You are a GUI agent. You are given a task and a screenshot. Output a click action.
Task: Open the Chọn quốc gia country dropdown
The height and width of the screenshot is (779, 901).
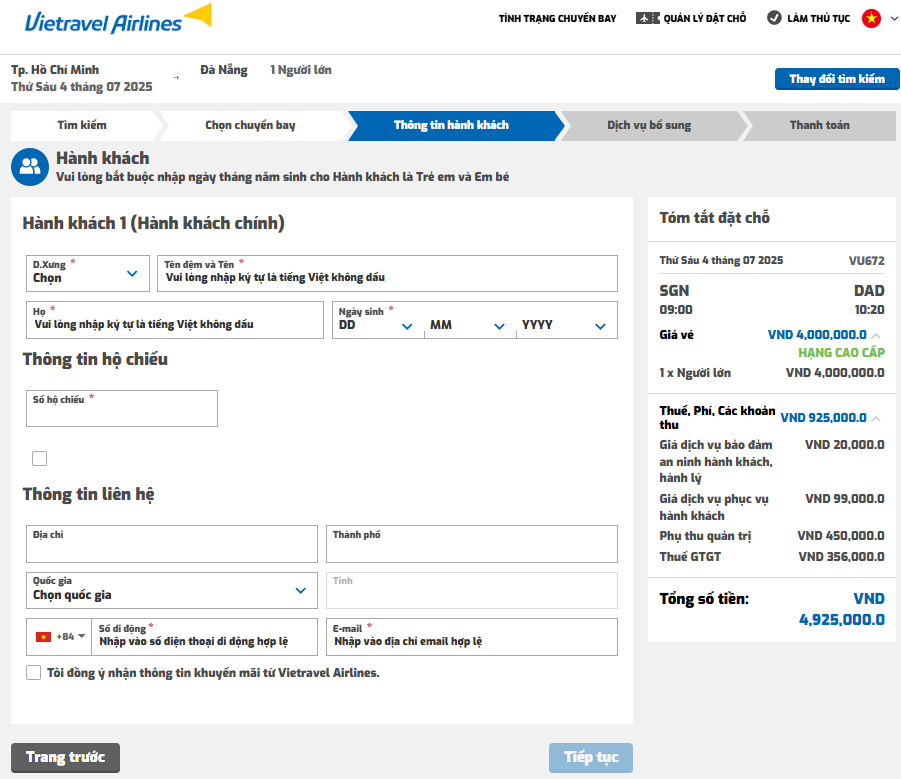[x=172, y=590]
